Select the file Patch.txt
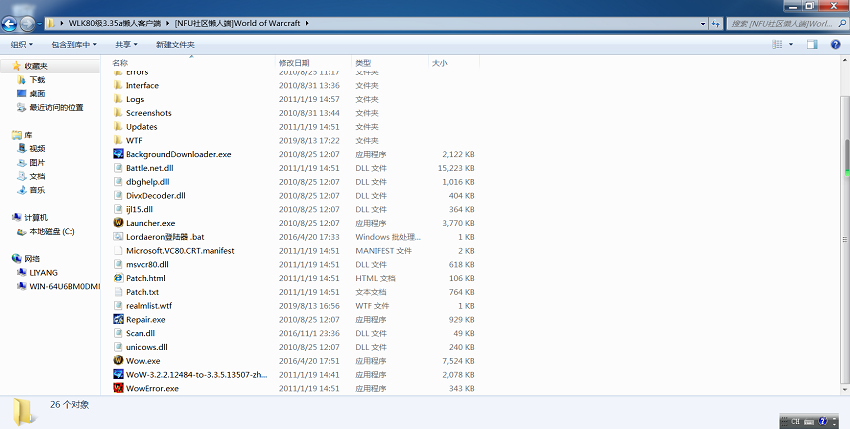This screenshot has height=429, width=850. (142, 292)
